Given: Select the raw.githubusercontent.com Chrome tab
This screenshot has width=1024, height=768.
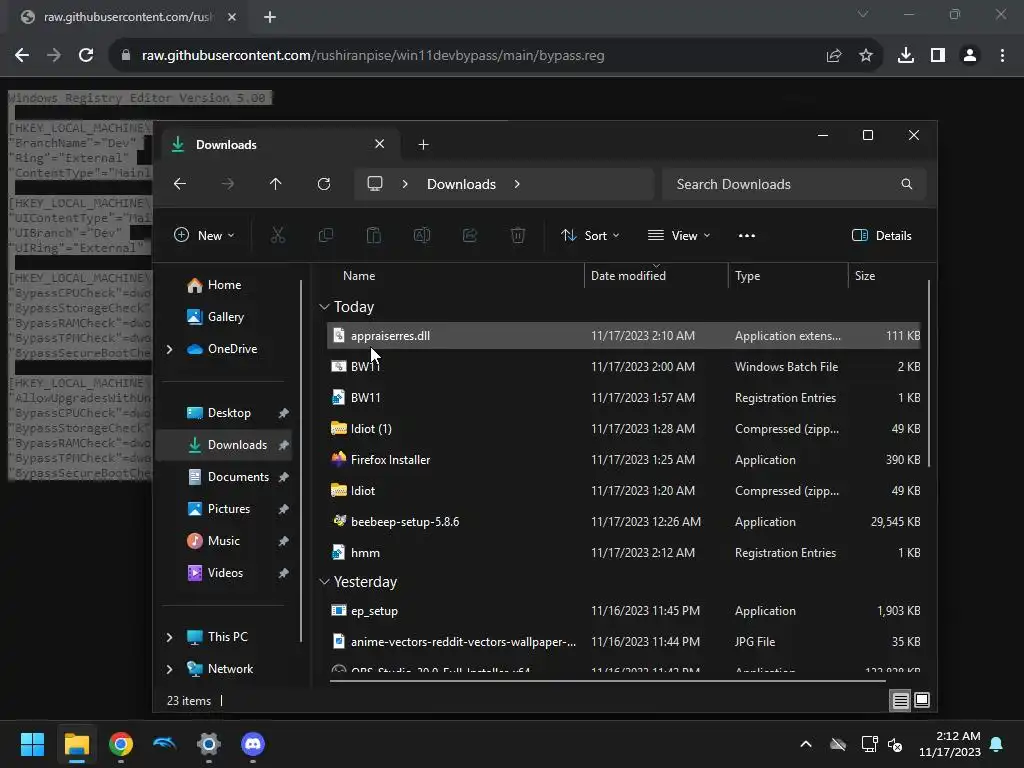Looking at the screenshot, I should pos(128,17).
